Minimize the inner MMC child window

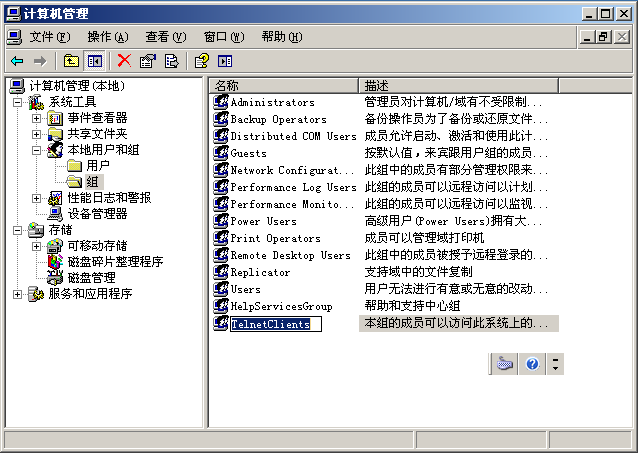(587, 37)
